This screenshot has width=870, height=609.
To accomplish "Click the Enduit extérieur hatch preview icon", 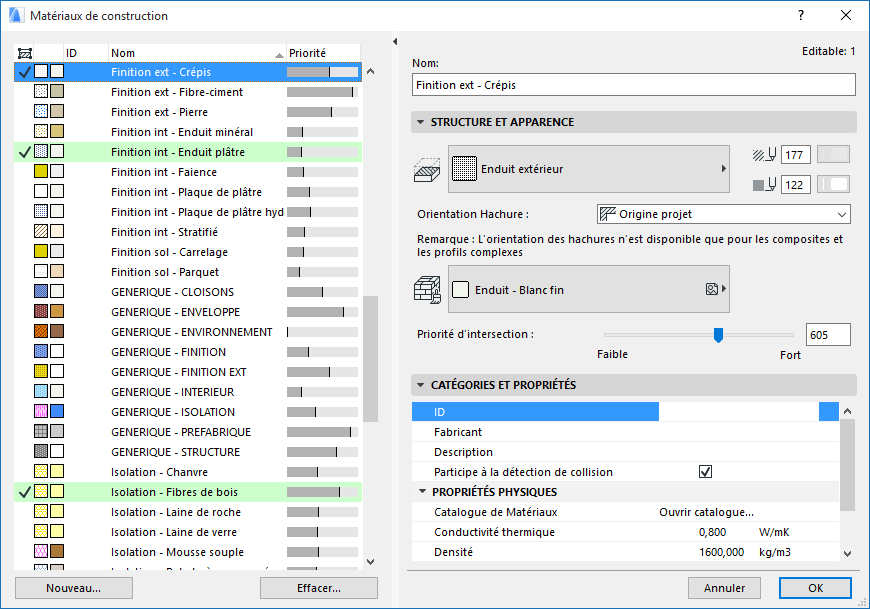I will (464, 169).
